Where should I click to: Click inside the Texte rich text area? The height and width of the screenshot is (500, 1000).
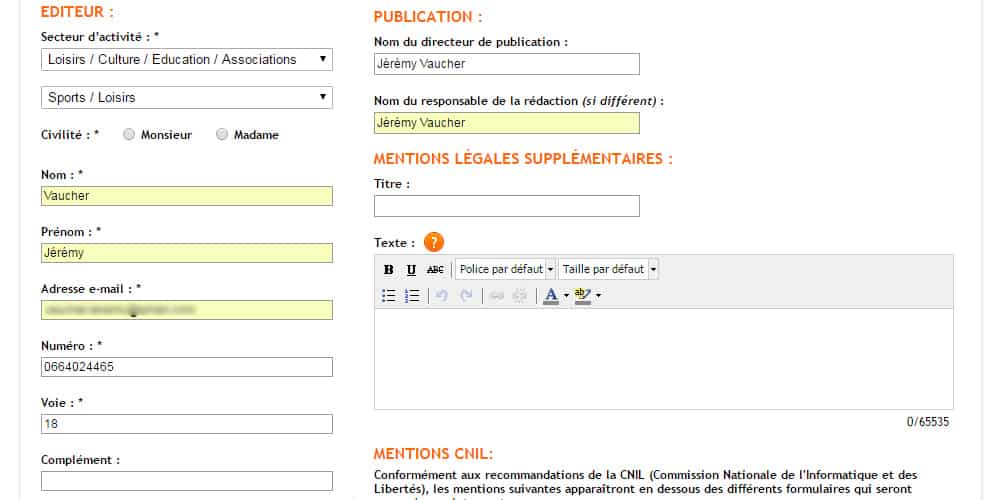click(x=663, y=358)
